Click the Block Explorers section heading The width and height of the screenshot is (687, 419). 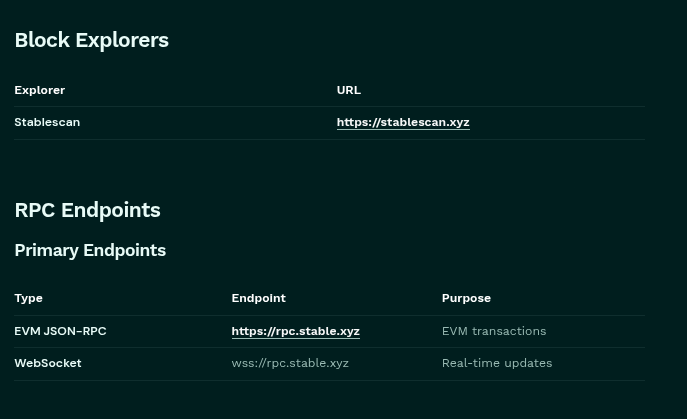(x=91, y=40)
